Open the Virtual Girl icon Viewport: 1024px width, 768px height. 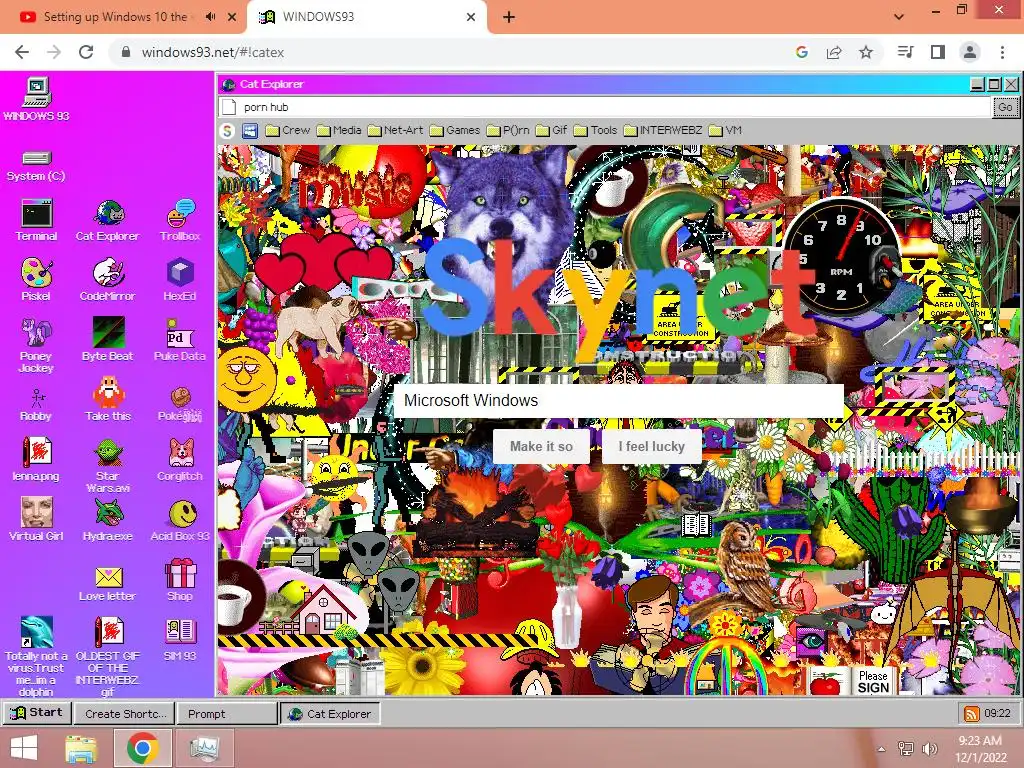36,520
